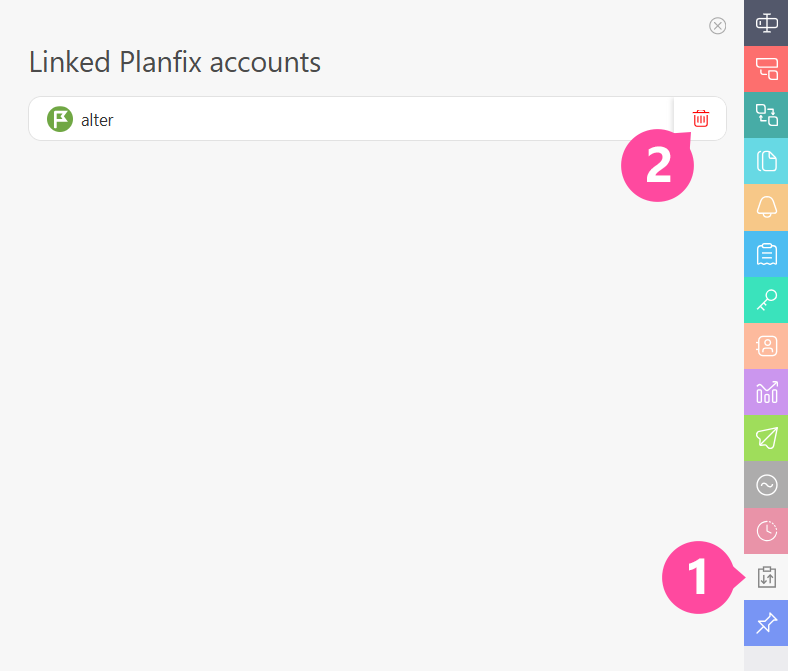This screenshot has height=671, width=788.
Task: Open the pink clock history icon
Action: coord(766,531)
